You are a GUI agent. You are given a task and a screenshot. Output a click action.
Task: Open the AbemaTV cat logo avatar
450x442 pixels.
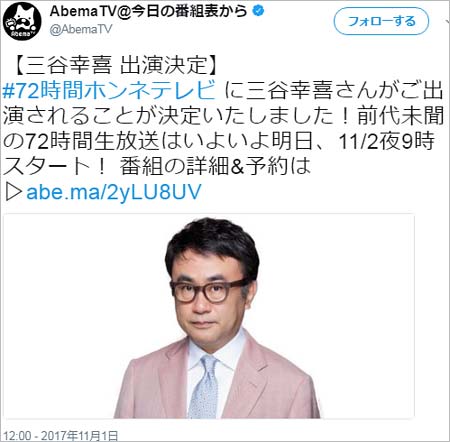click(22, 21)
